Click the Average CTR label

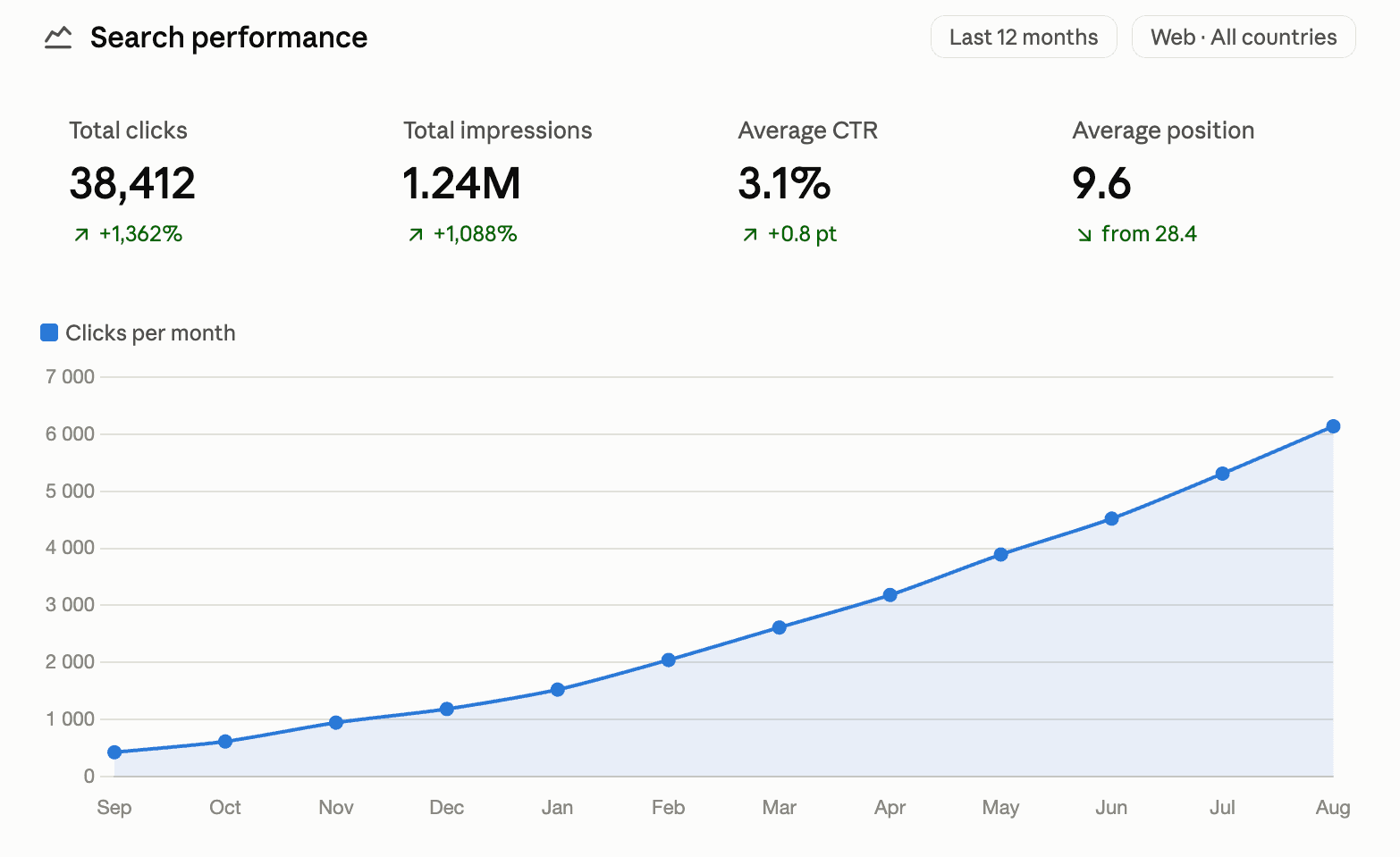pyautogui.click(x=807, y=130)
